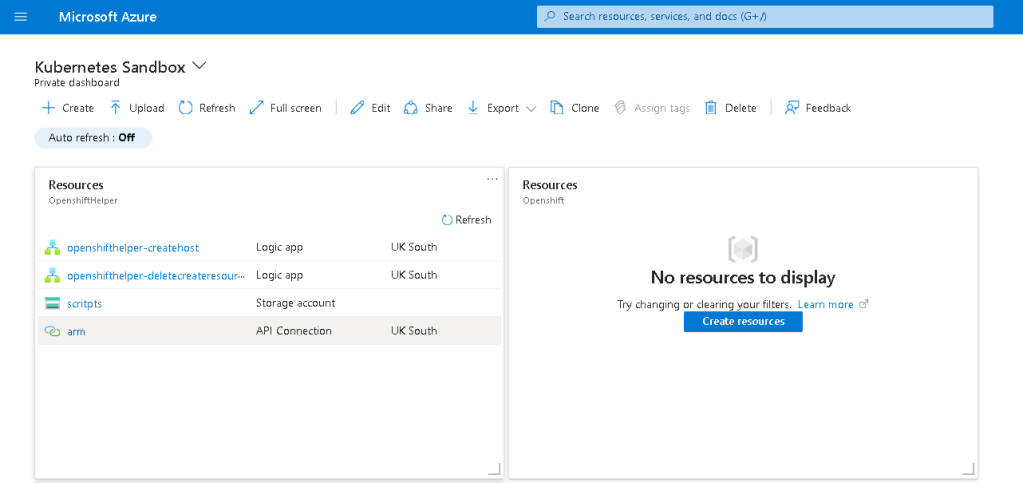
Task: Click "UK South" in the arm row
Action: point(414,331)
